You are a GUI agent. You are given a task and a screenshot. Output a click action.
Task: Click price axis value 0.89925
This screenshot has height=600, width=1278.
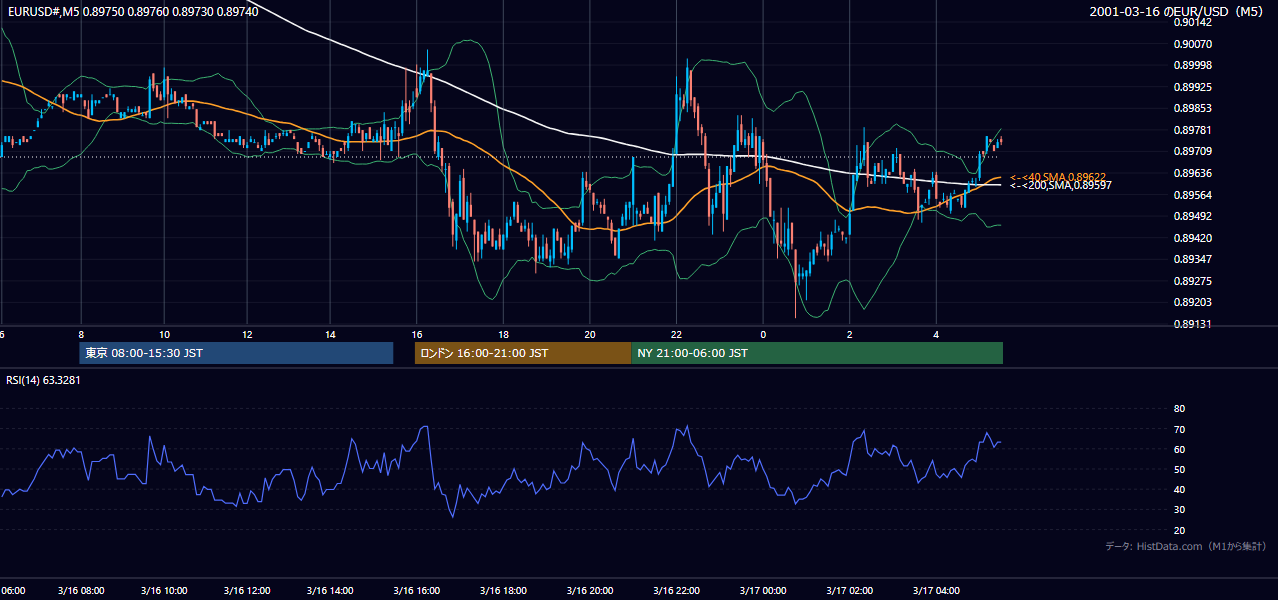click(x=1193, y=87)
